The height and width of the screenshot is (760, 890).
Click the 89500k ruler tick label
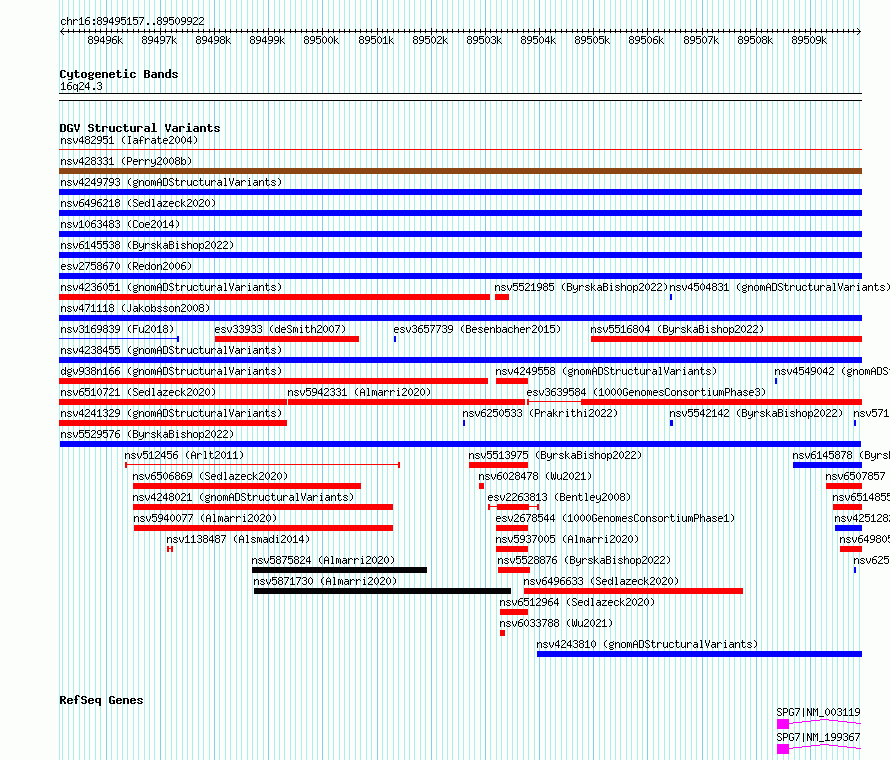pyautogui.click(x=321, y=40)
